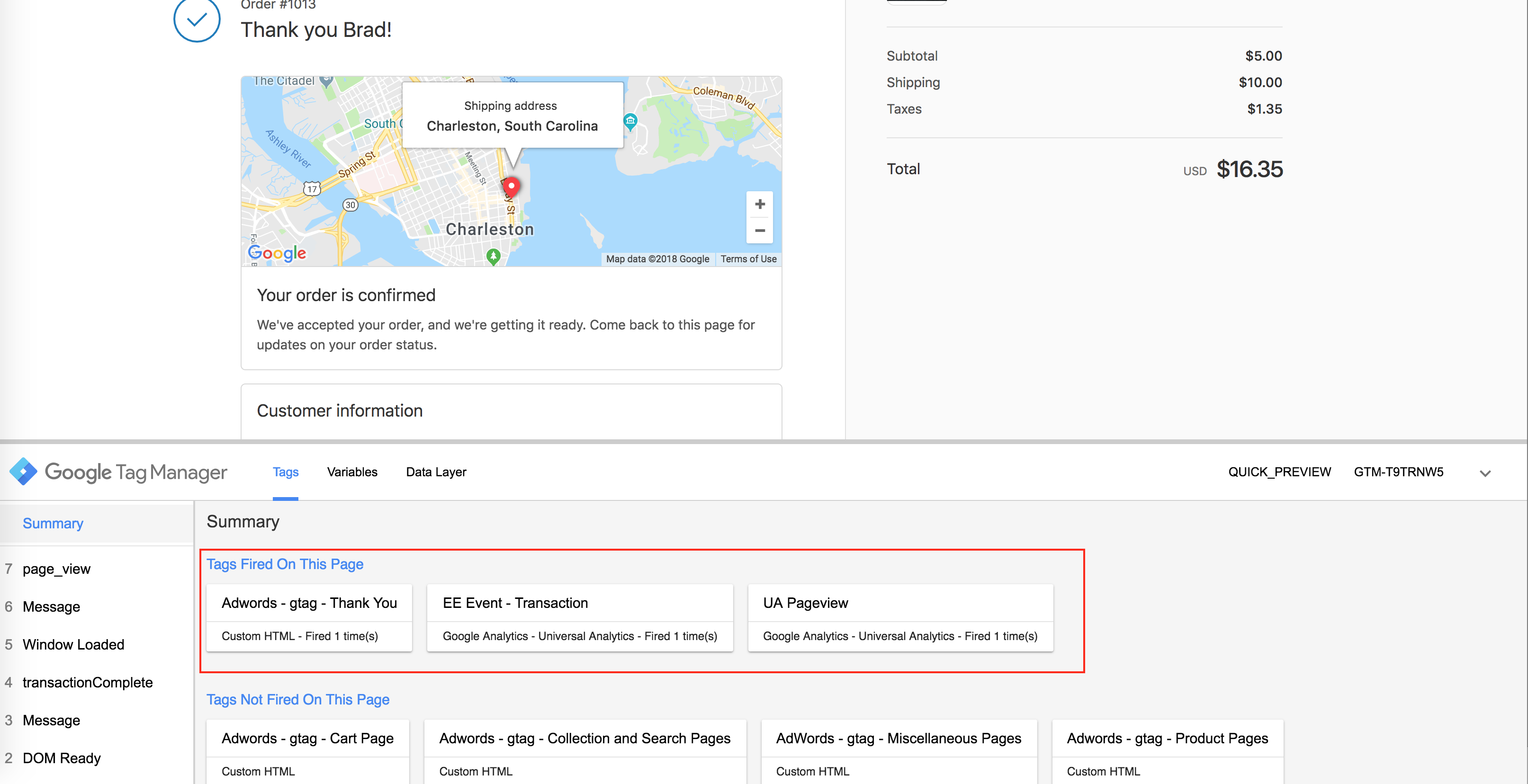
Task: Click the Thank you Brad! heading
Action: pyautogui.click(x=316, y=30)
